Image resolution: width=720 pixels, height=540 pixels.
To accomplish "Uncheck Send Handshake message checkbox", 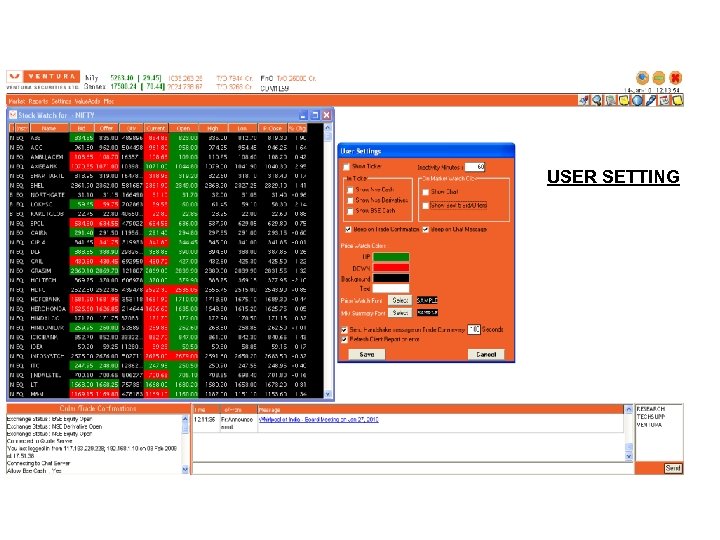I will point(344,330).
